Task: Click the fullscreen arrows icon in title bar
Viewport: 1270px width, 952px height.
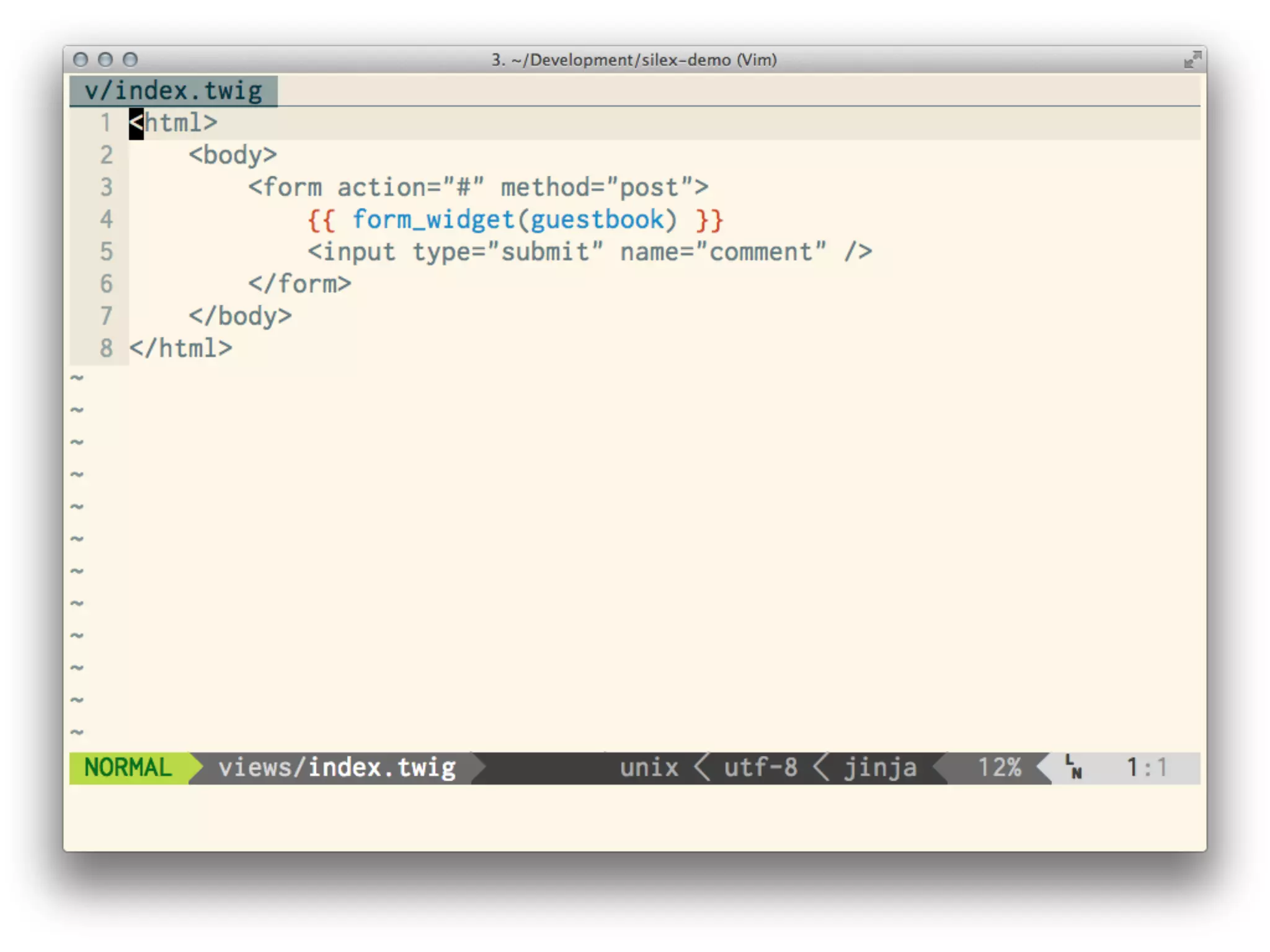Action: (x=1192, y=60)
